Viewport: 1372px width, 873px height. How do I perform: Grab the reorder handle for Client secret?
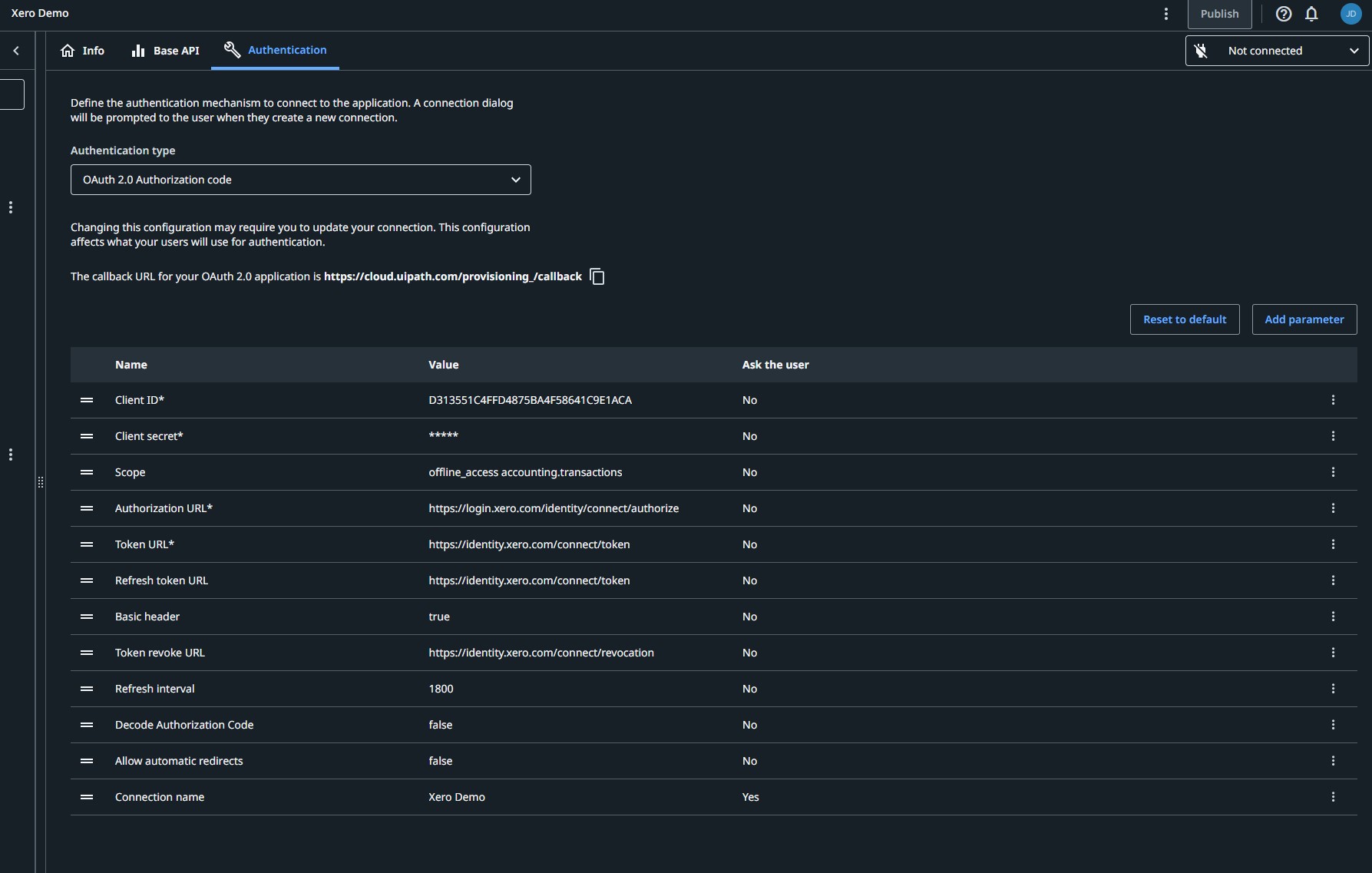point(87,436)
